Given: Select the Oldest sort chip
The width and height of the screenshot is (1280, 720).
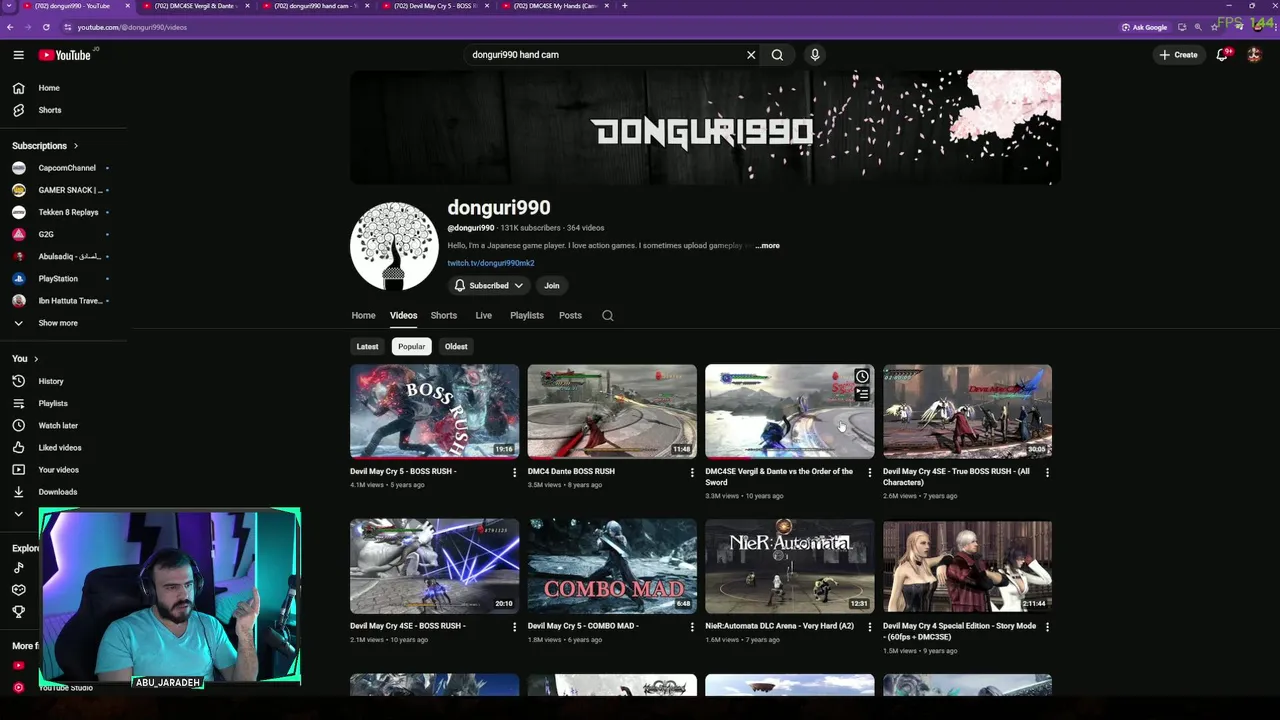Looking at the screenshot, I should pos(456,346).
